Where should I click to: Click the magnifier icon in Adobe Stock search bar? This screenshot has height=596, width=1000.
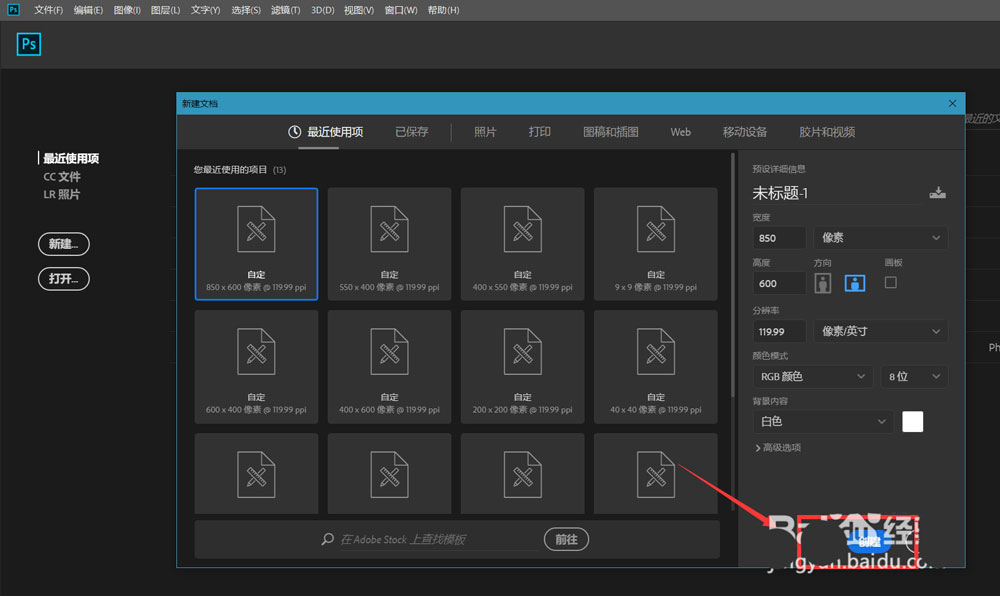(326, 539)
